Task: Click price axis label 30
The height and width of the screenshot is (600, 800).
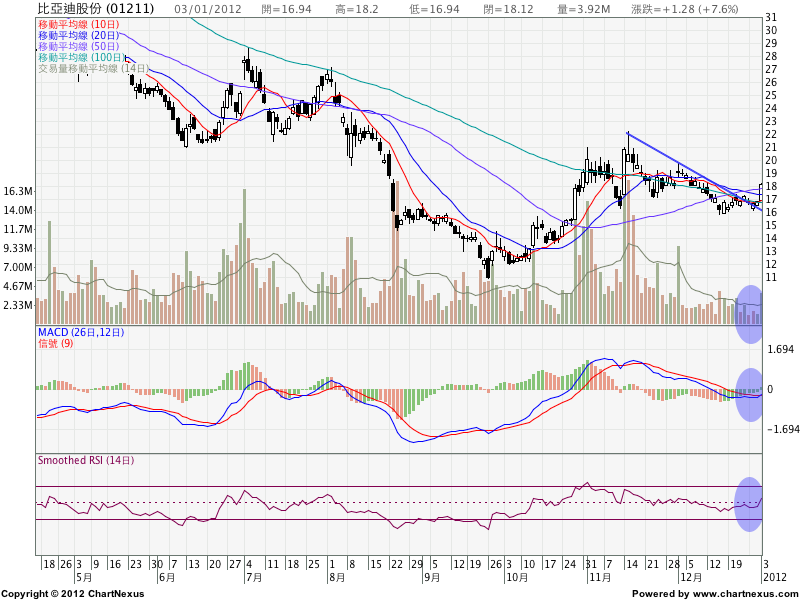Action: coord(771,30)
